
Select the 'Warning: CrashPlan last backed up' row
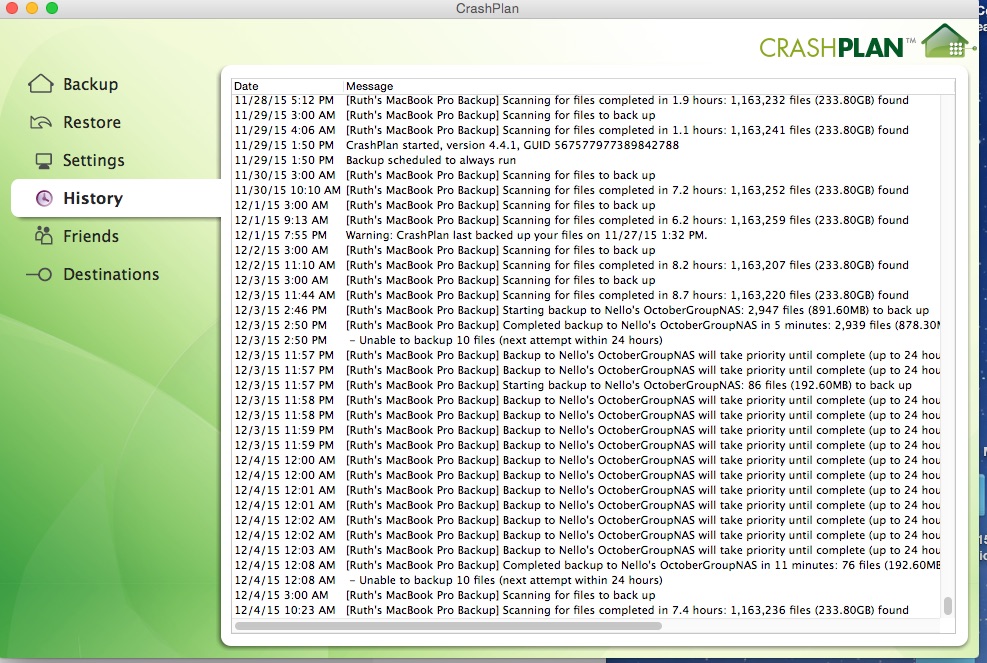[x=587, y=235]
